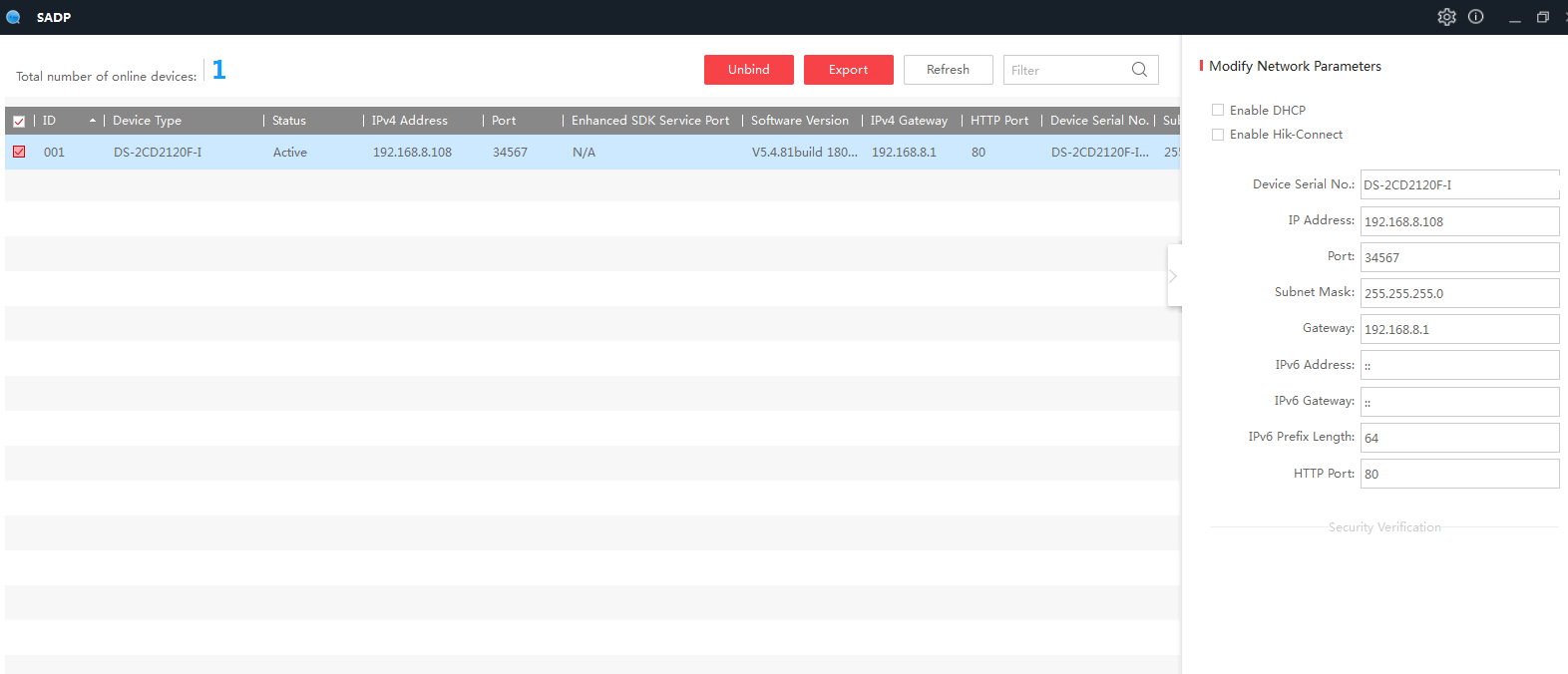Sort by HTTP Port column header
This screenshot has width=1568, height=674.
point(1001,121)
